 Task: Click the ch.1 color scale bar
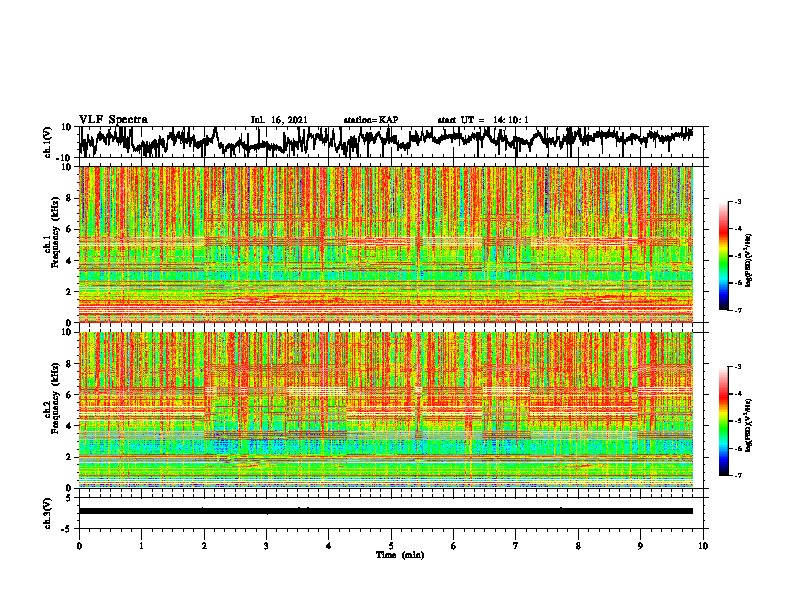723,255
